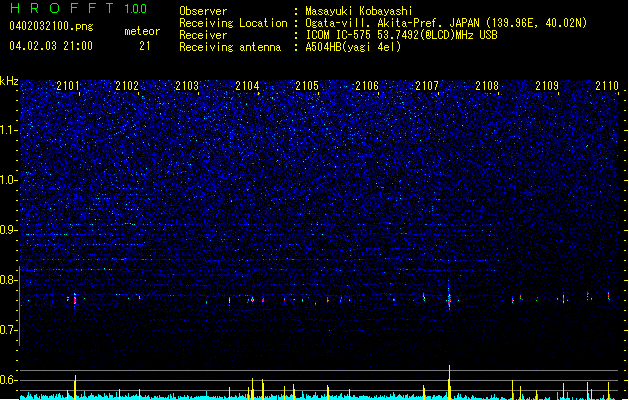Image resolution: width=629 pixels, height=400 pixels.
Task: Click the Observer field label
Action: [x=203, y=11]
